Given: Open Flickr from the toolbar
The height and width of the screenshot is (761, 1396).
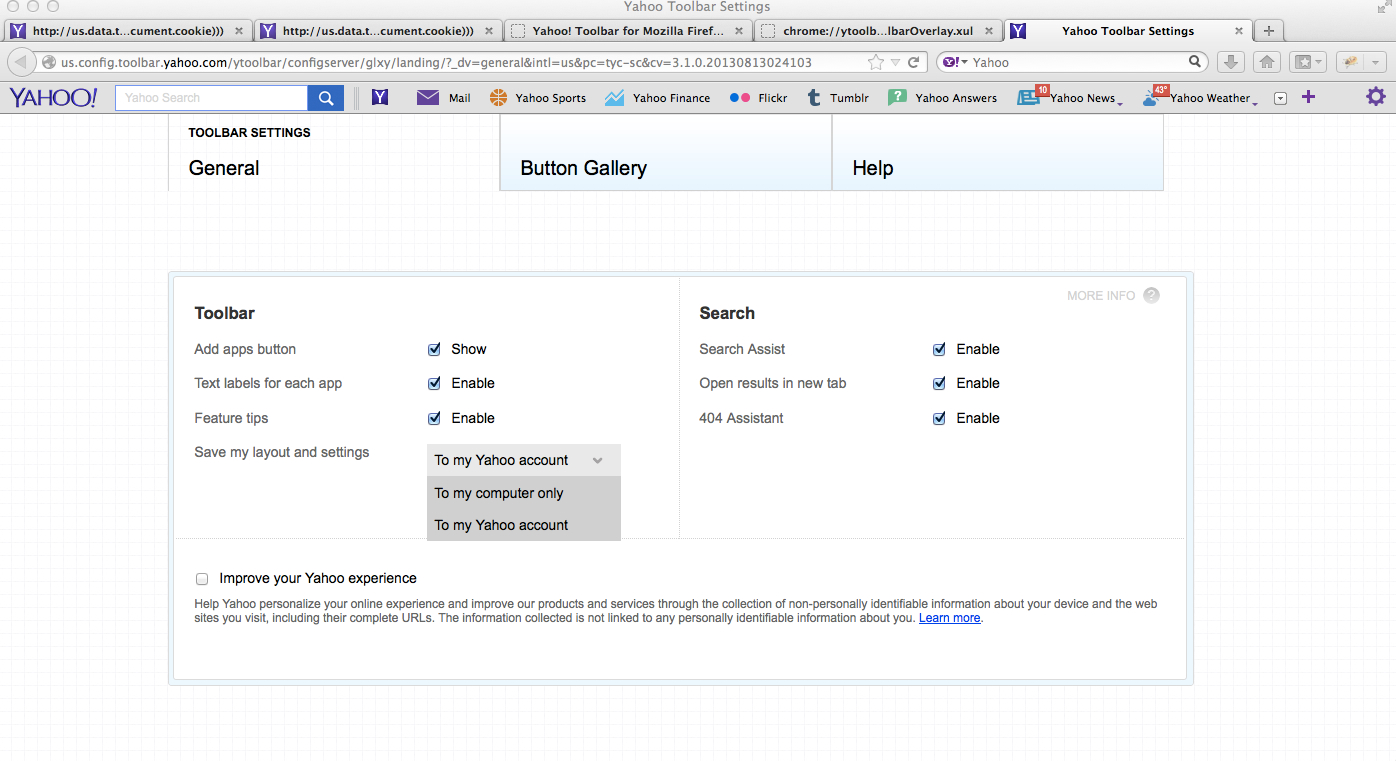Looking at the screenshot, I should pyautogui.click(x=758, y=97).
